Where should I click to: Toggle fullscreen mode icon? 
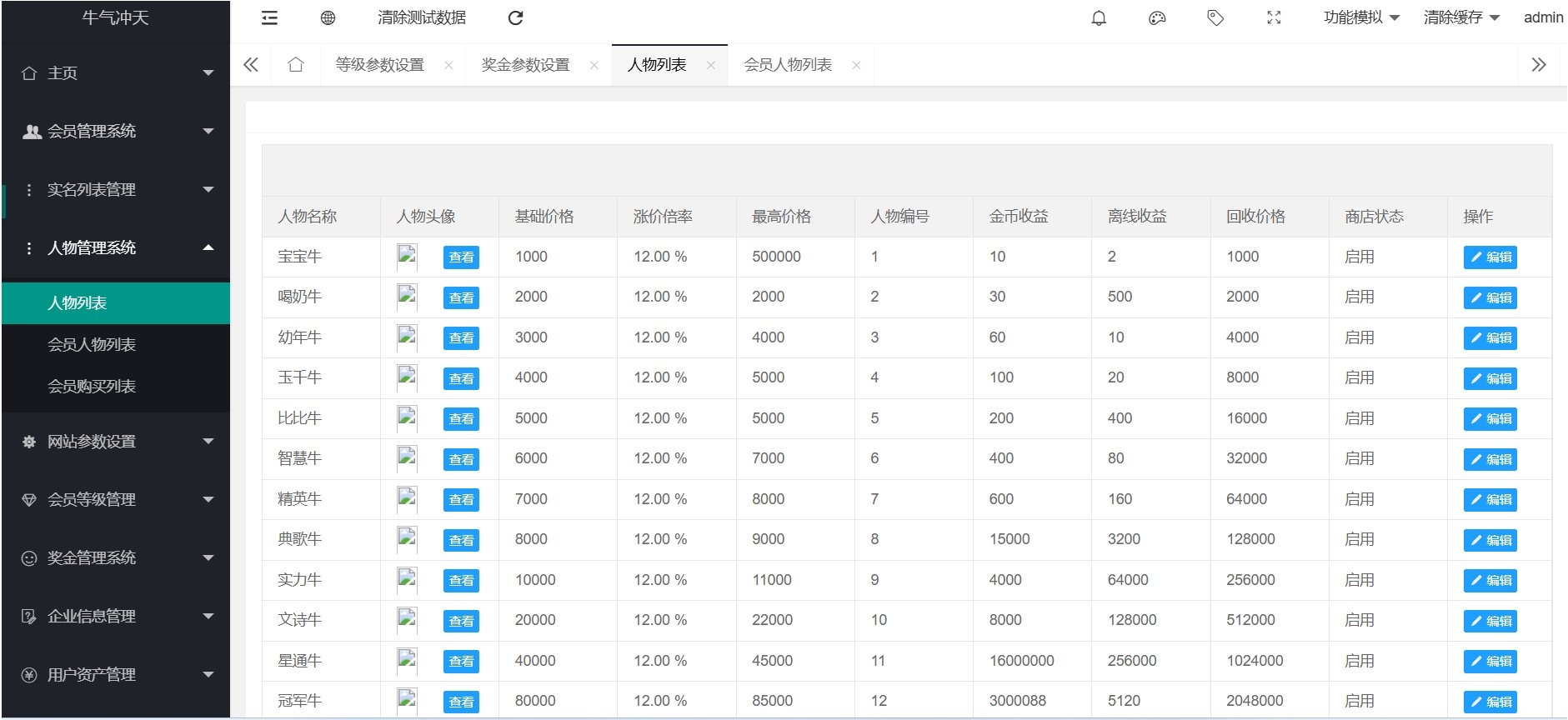click(x=1274, y=17)
